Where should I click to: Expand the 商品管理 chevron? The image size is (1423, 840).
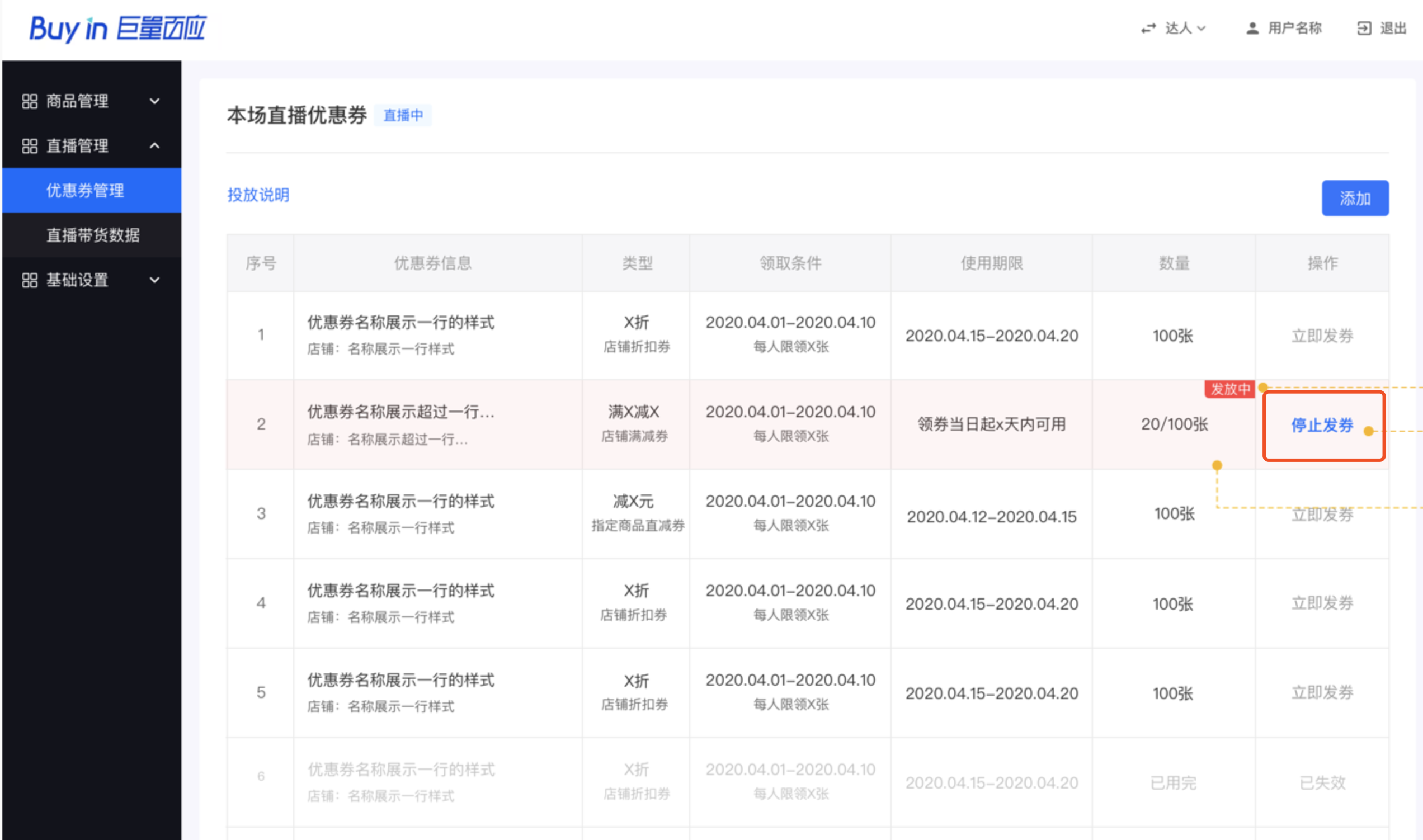[x=154, y=101]
